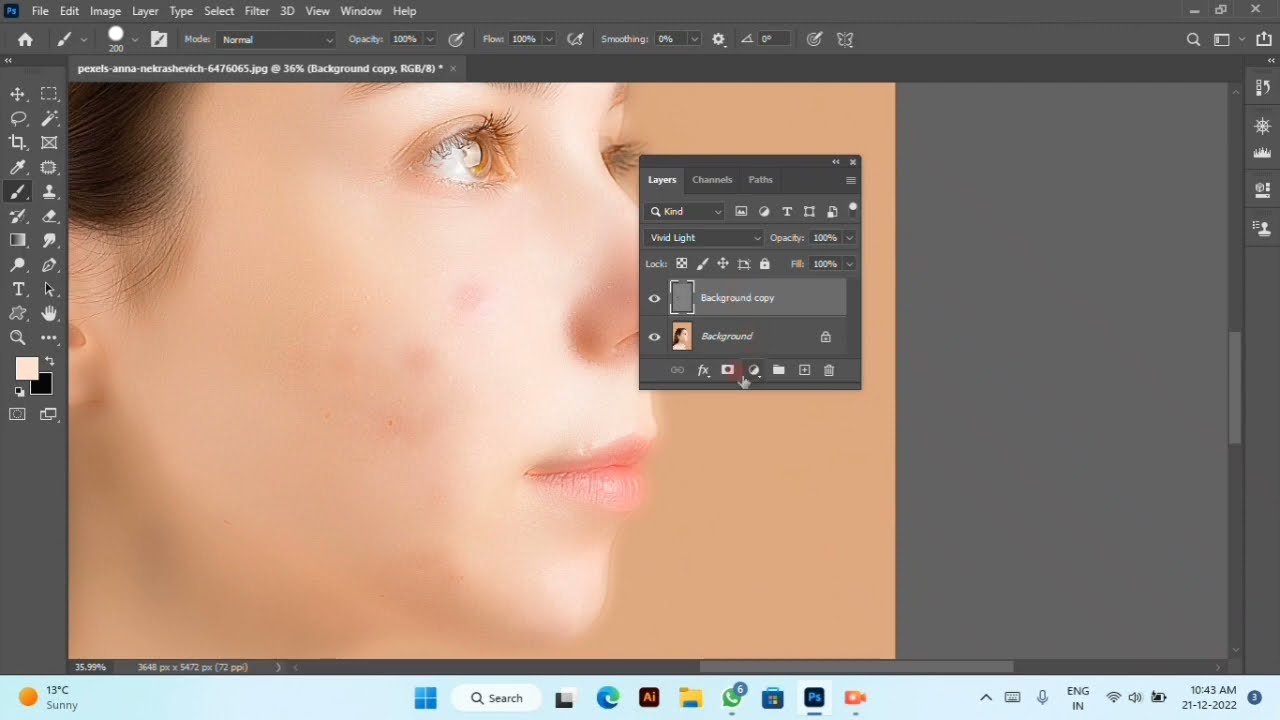Open the Window menu

coord(361,11)
